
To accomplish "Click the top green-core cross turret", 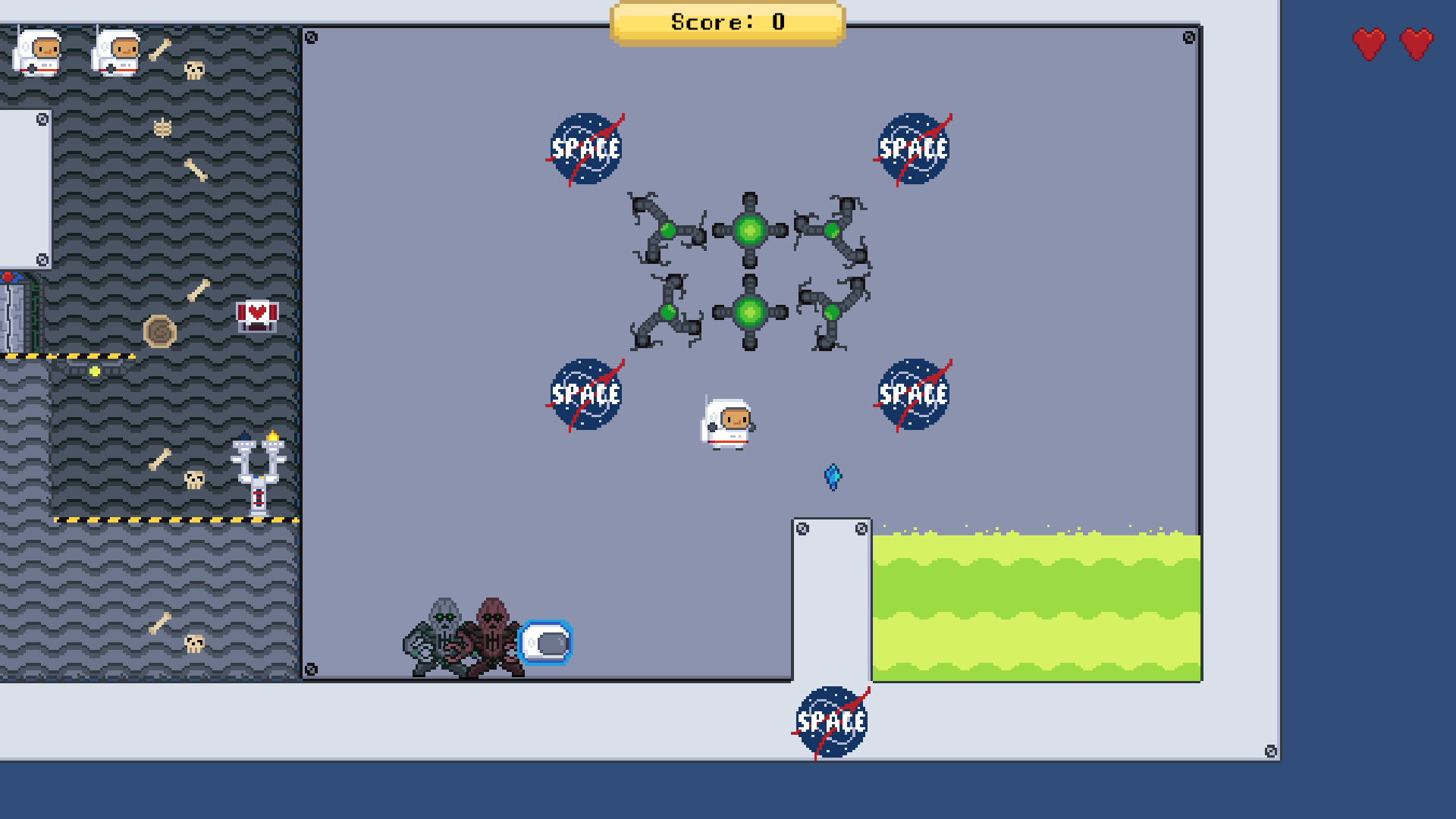I will coord(750,230).
